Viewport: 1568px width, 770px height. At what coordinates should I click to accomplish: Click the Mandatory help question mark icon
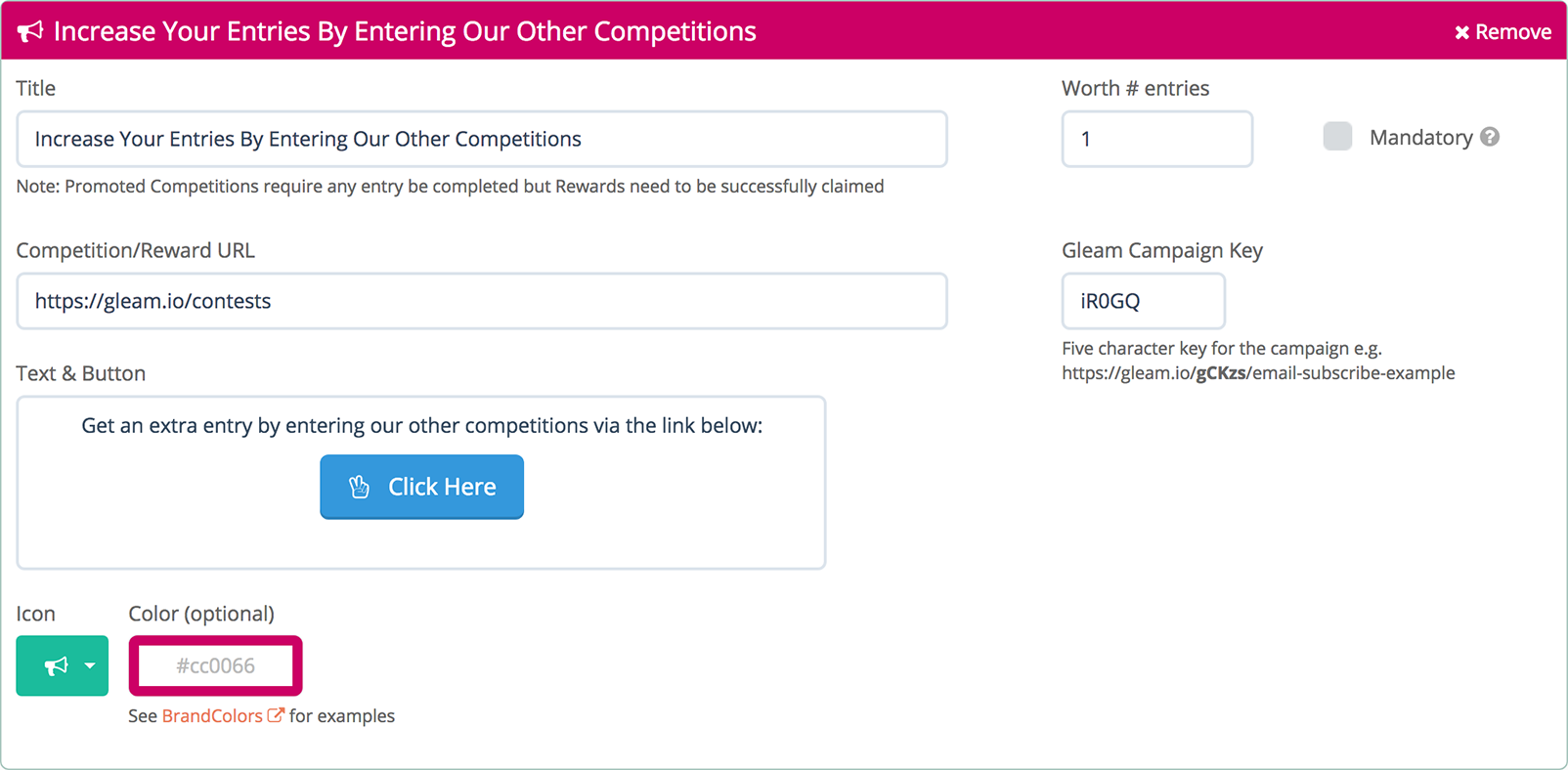point(1490,137)
